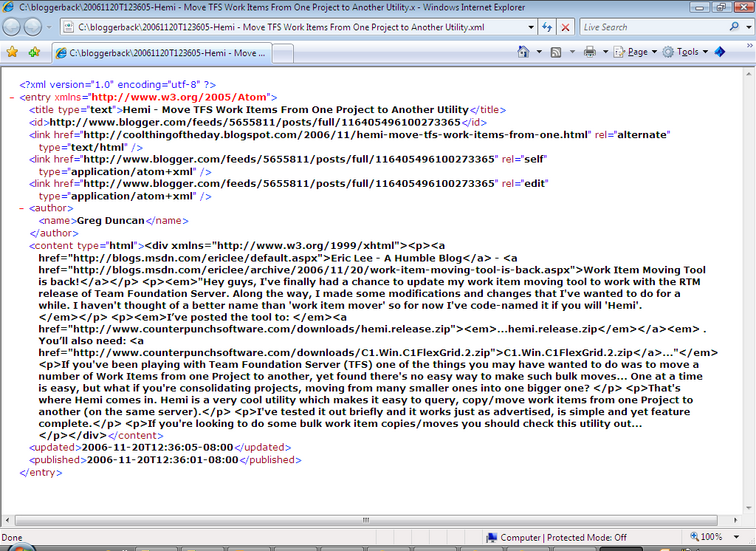Click the Print icon

[590, 52]
